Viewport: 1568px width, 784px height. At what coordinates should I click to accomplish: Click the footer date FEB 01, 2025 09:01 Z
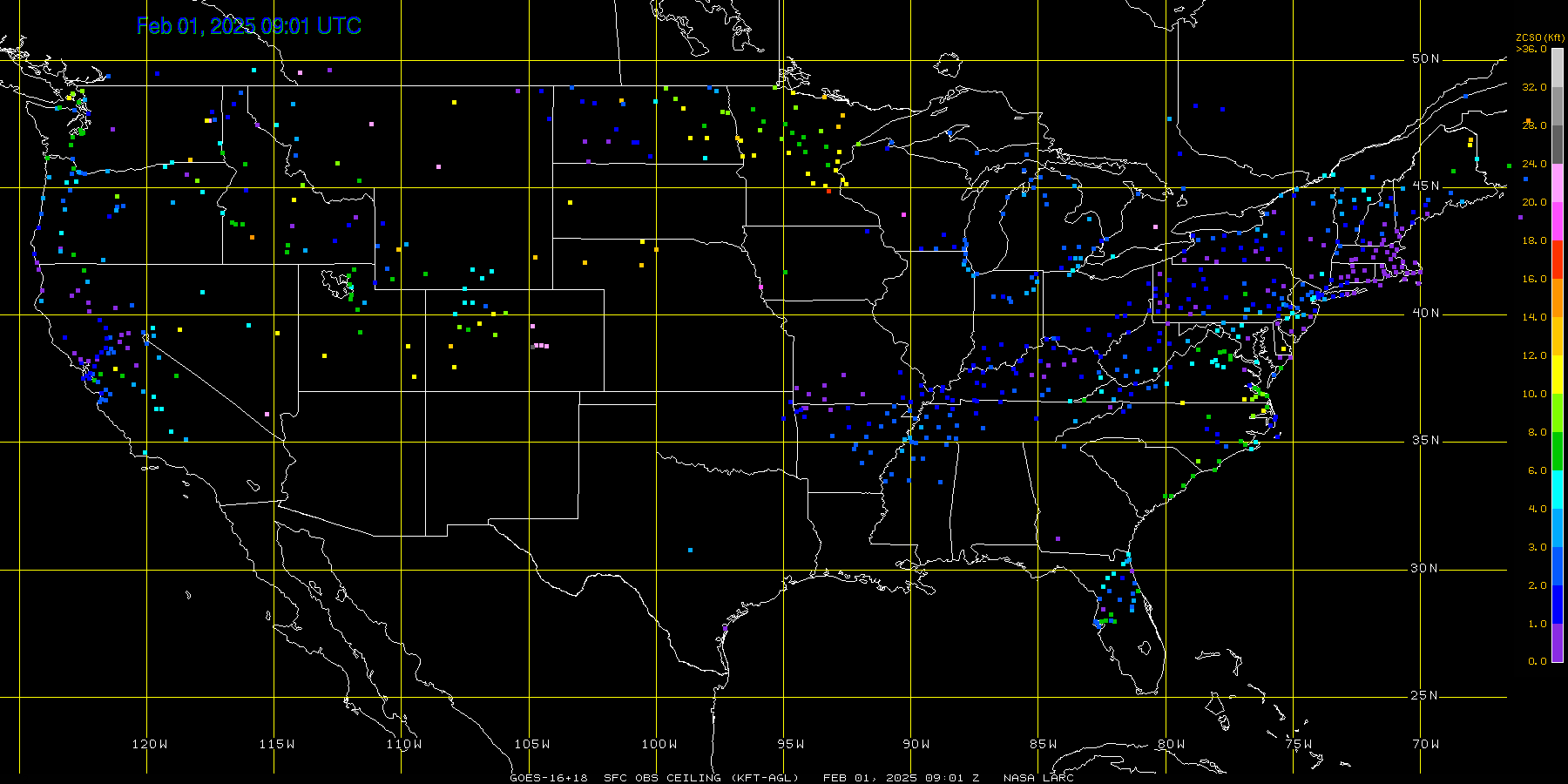pyautogui.click(x=902, y=778)
